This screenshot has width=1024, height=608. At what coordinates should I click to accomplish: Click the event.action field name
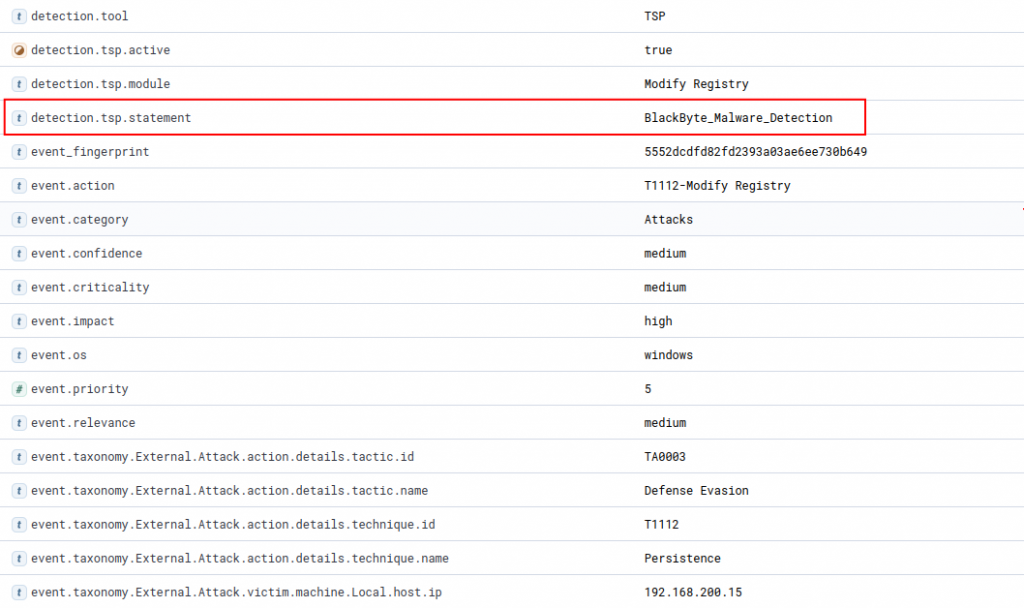72,186
